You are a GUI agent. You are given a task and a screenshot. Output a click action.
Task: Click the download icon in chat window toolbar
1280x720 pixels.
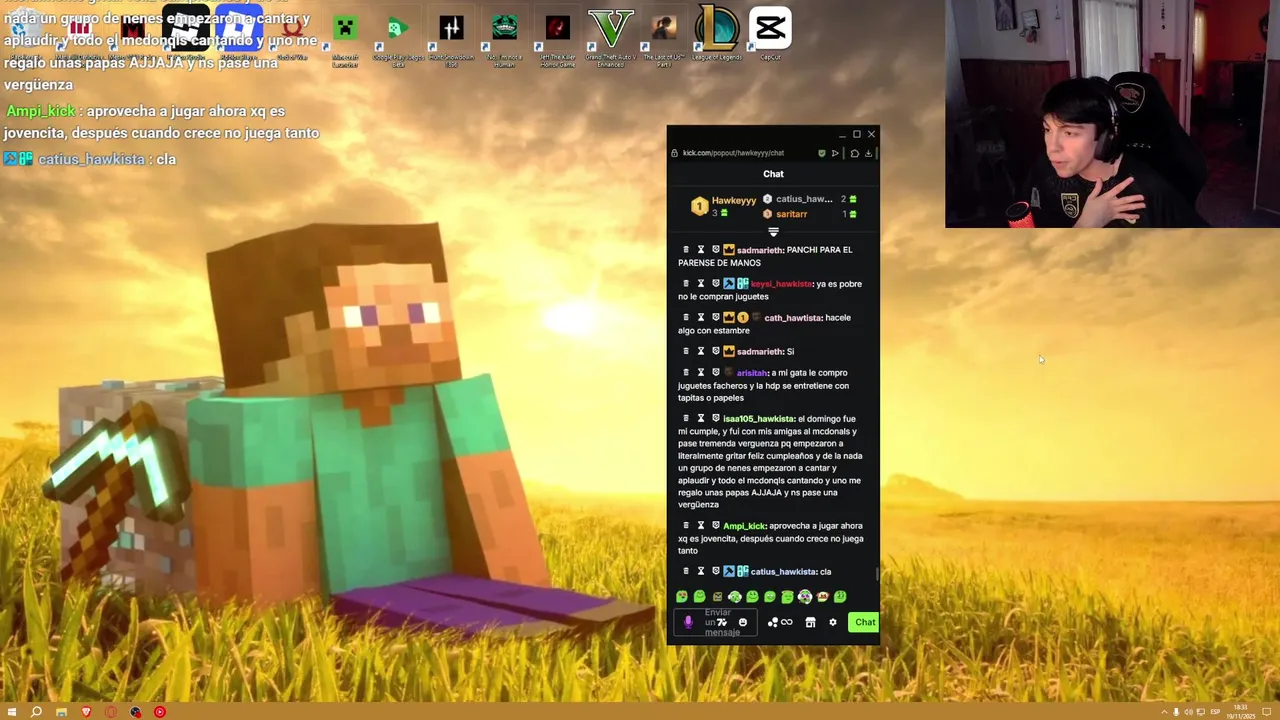pyautogui.click(x=868, y=153)
